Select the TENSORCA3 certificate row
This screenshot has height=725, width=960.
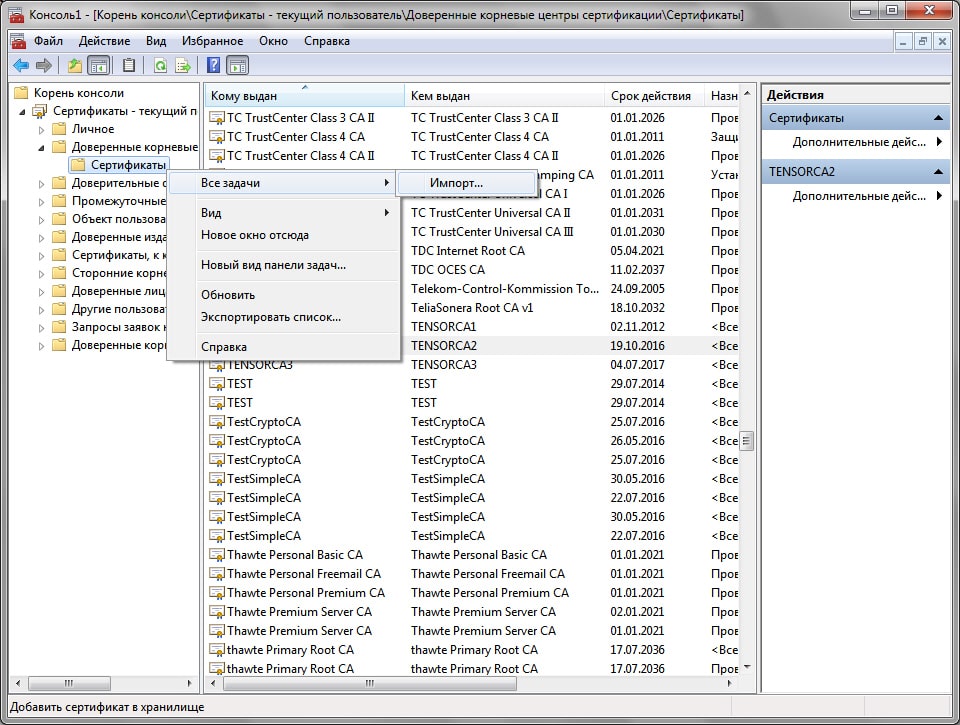[260, 365]
